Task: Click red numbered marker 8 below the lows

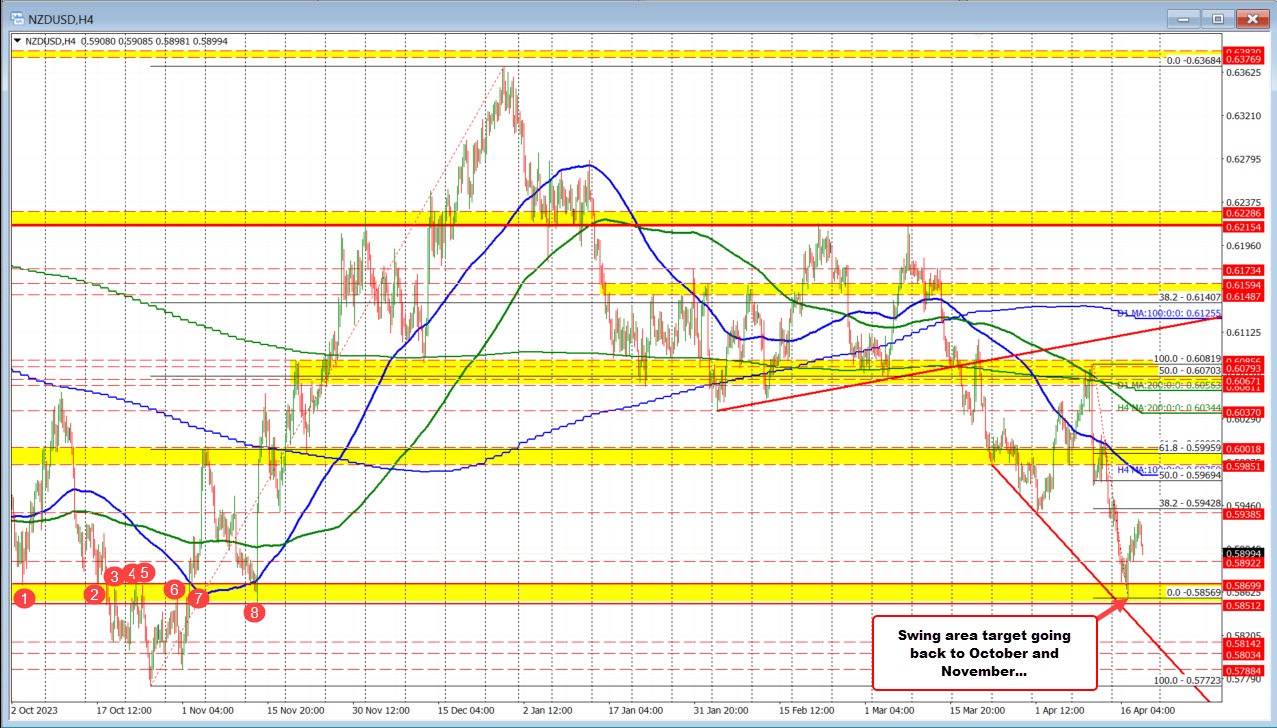Action: (x=255, y=612)
